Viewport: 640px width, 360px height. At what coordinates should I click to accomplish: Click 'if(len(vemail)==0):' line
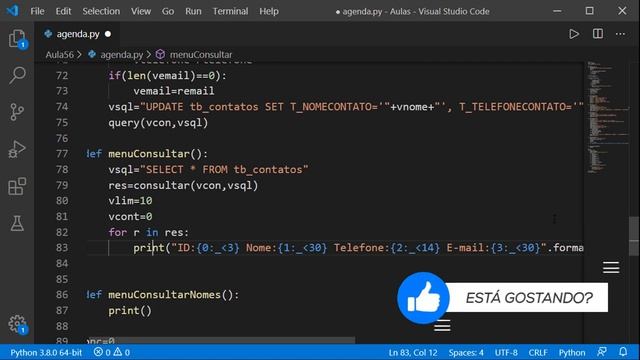pyautogui.click(x=167, y=76)
